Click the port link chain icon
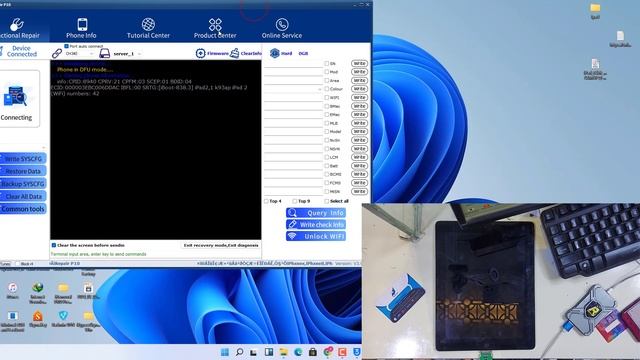The height and width of the screenshot is (360, 640). coord(57,53)
